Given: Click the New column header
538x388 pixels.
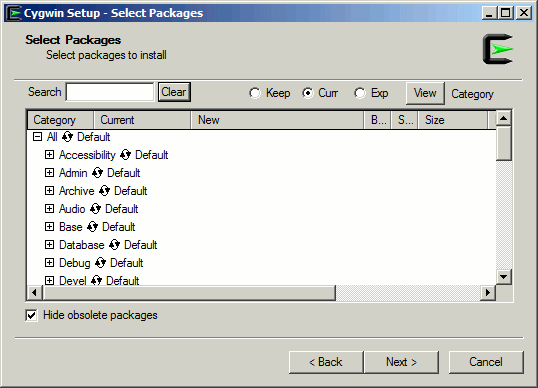Looking at the screenshot, I should point(277,120).
